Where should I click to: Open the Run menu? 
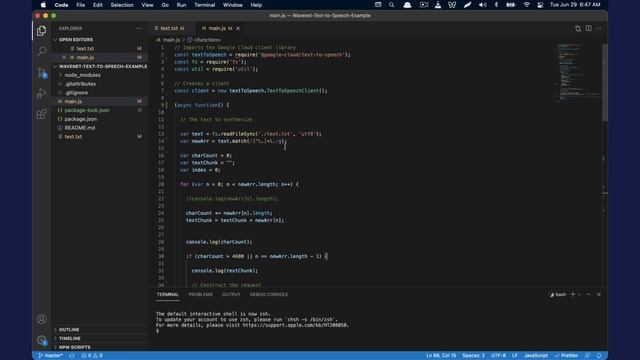[181, 5]
